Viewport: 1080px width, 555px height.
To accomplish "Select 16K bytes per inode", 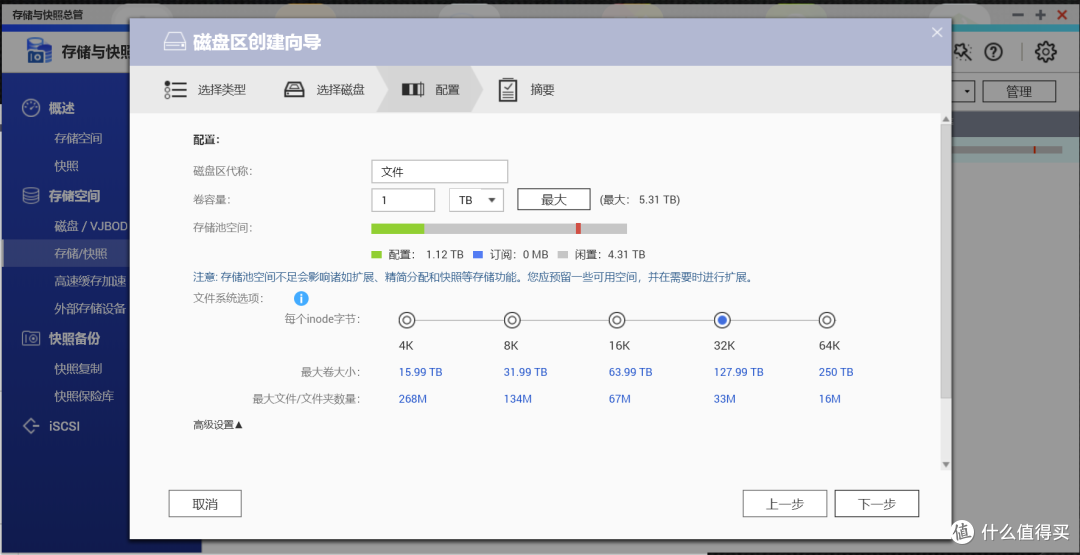I will [617, 320].
